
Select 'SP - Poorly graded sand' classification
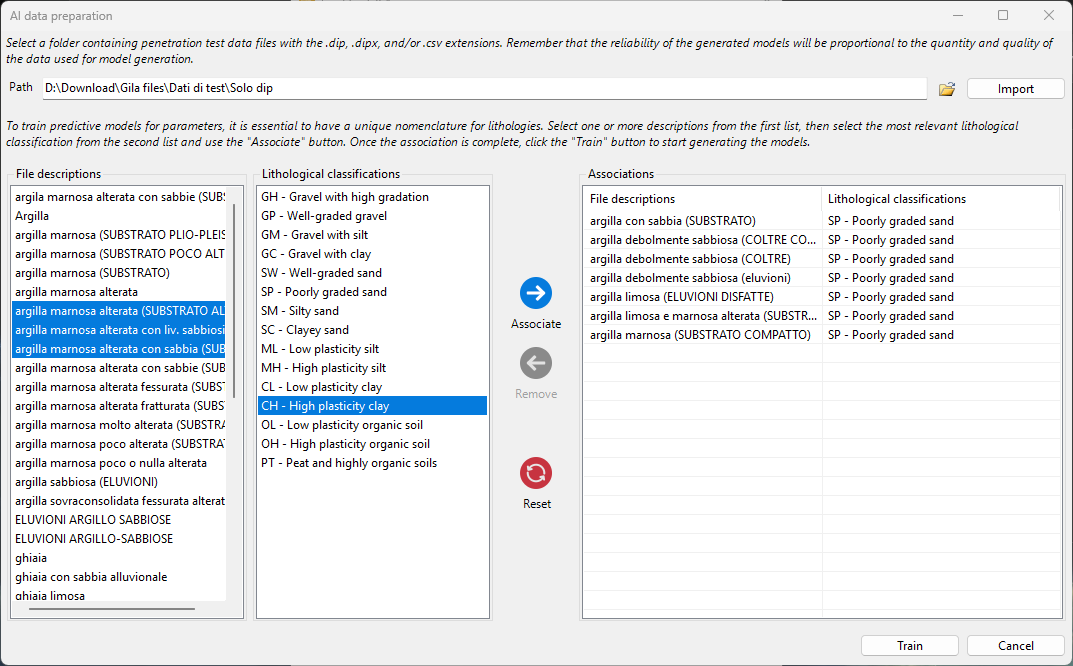[x=323, y=292]
